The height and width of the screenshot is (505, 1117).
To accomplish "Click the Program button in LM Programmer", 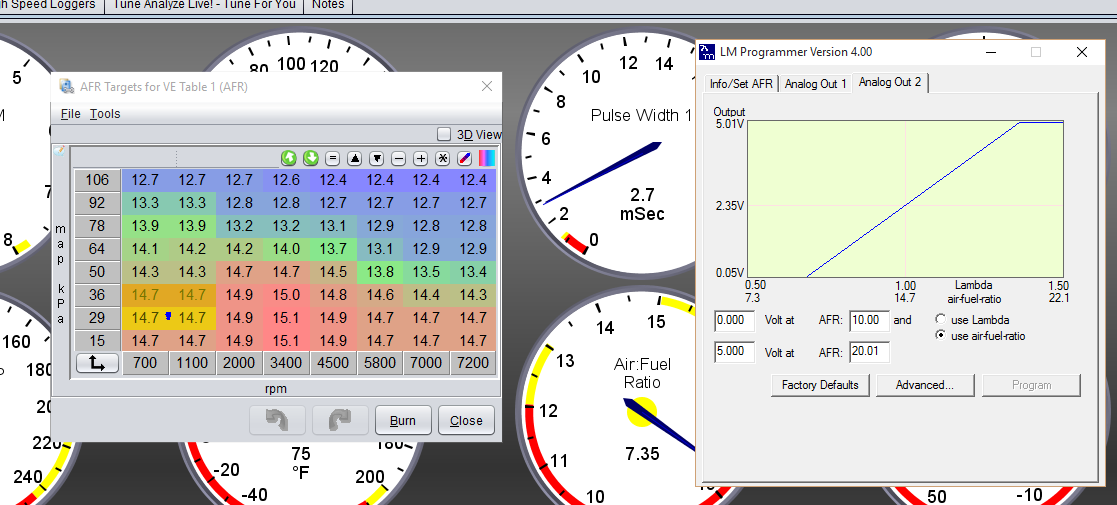I will tap(1032, 385).
